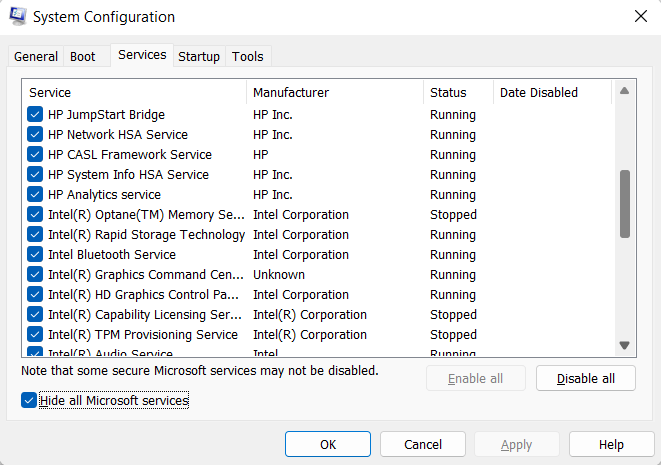Confirm with the OK button

328,444
